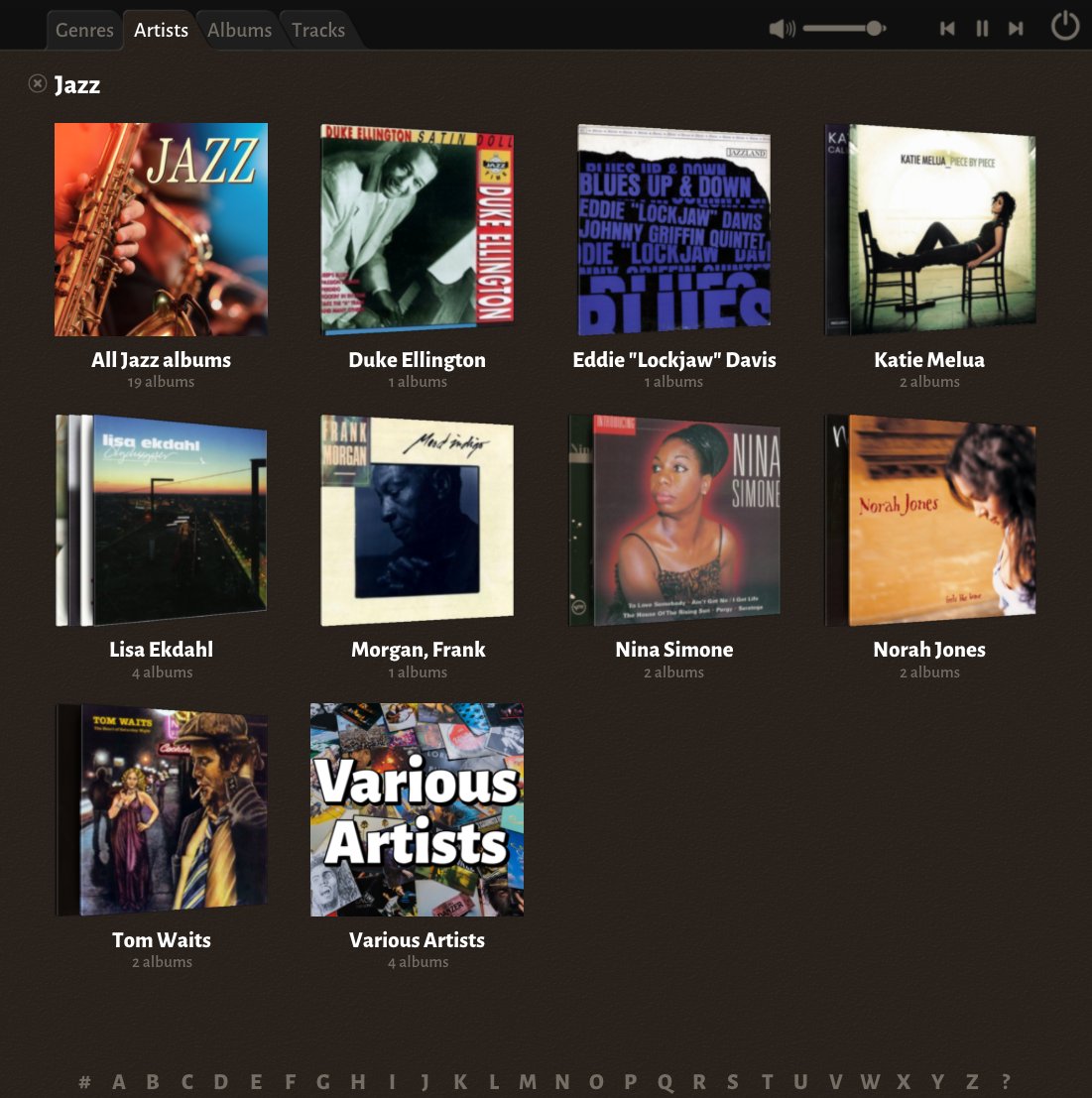This screenshot has width=1092, height=1098.
Task: Jump to letter H in index
Action: point(358,1082)
